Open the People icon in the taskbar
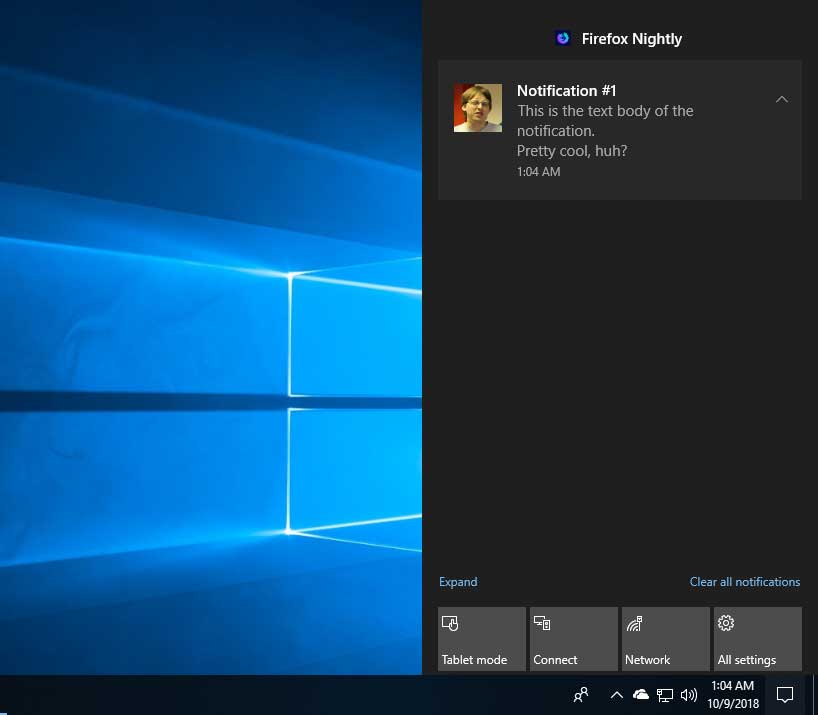818x715 pixels. tap(580, 694)
